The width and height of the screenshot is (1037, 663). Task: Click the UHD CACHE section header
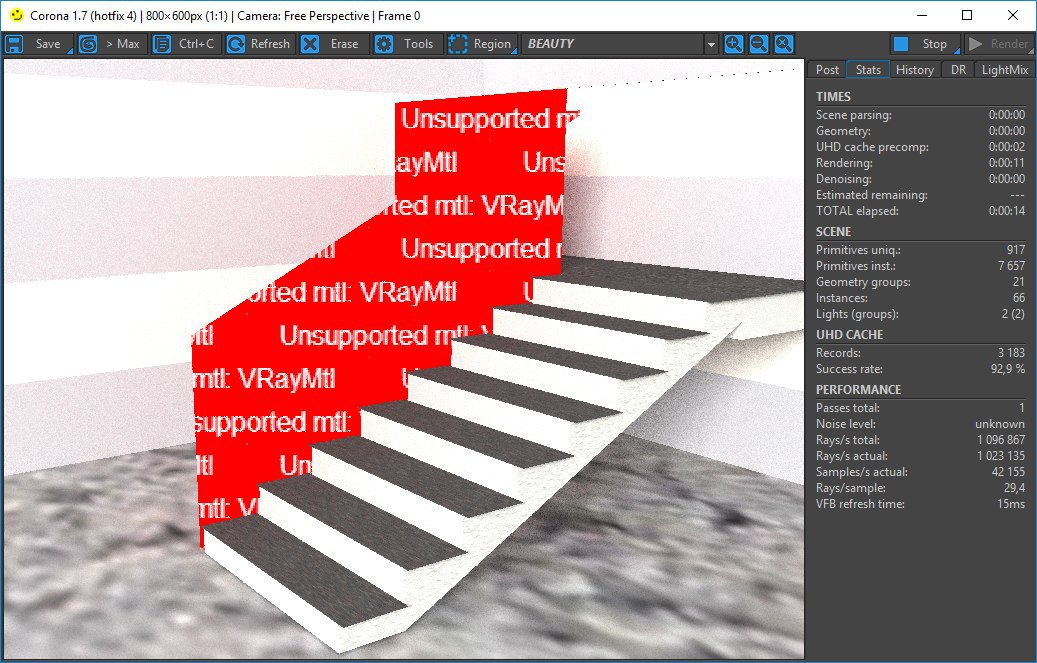pos(849,335)
